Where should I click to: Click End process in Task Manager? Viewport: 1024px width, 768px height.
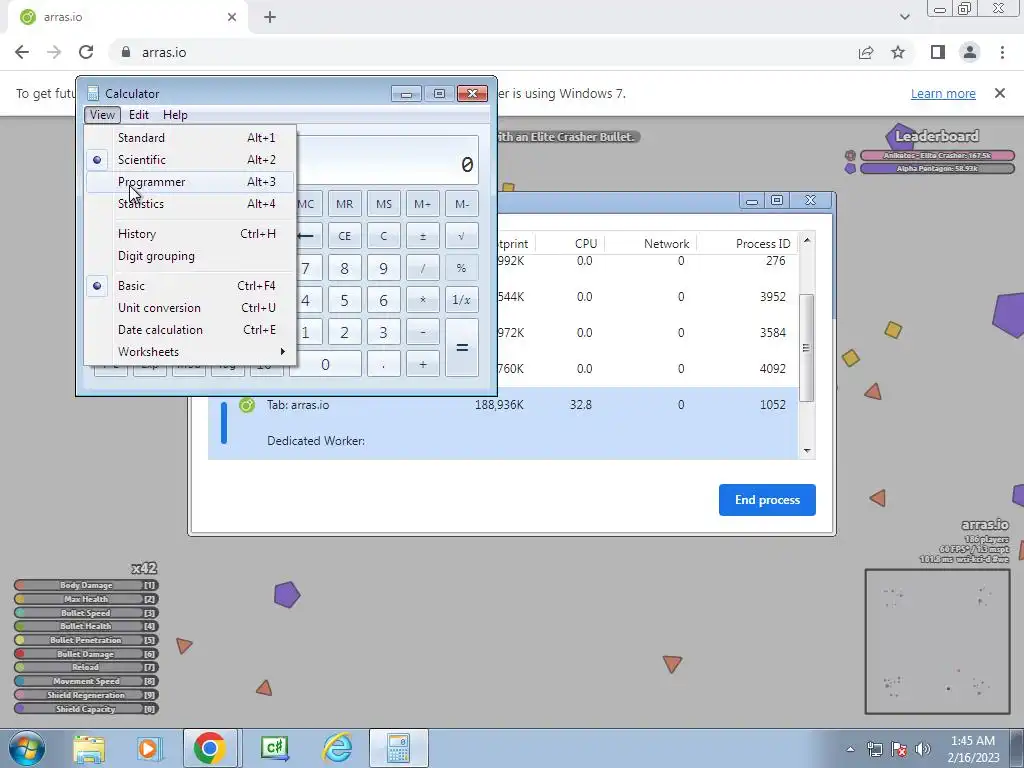click(x=767, y=500)
